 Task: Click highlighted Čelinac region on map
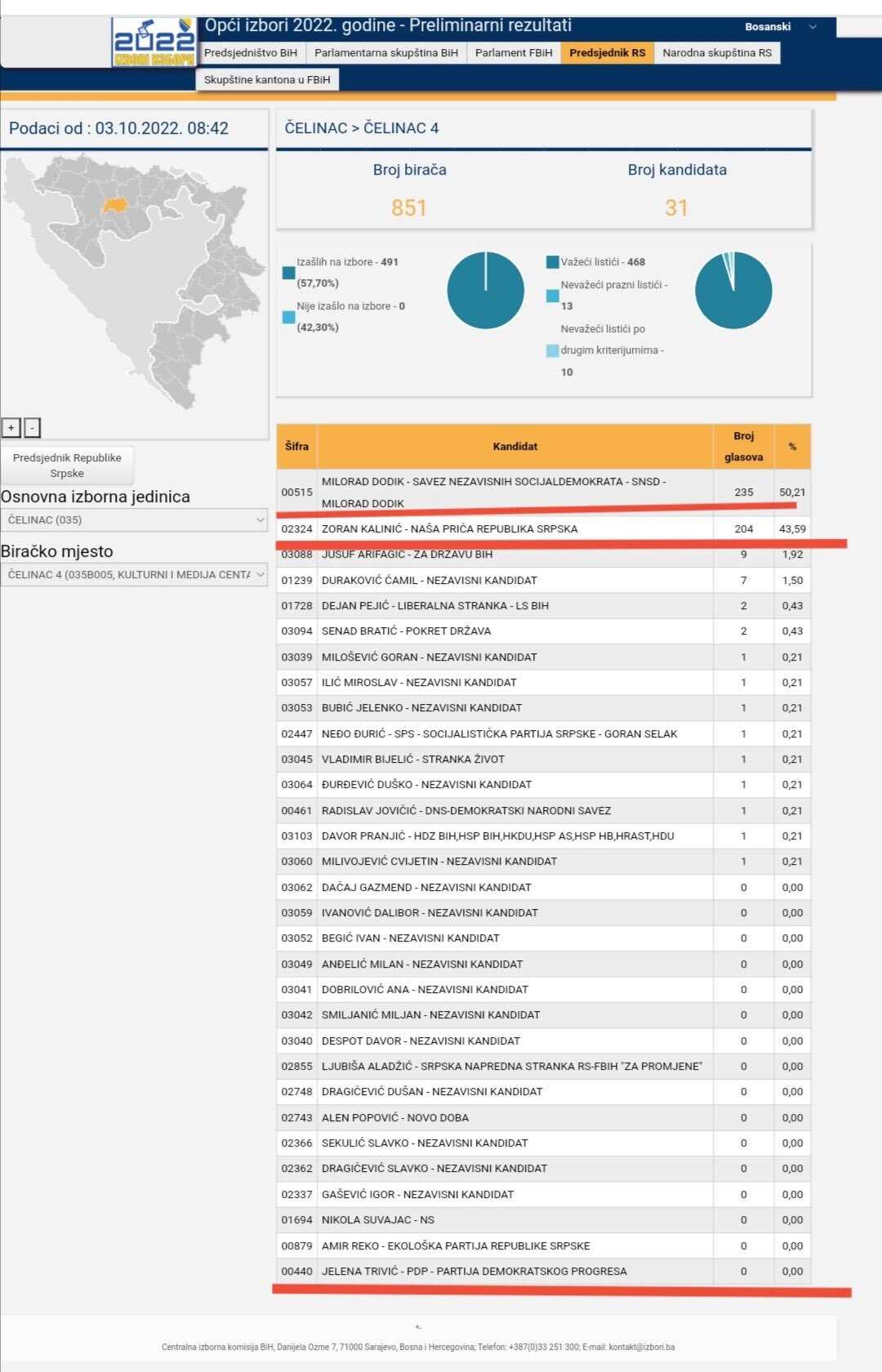(116, 204)
